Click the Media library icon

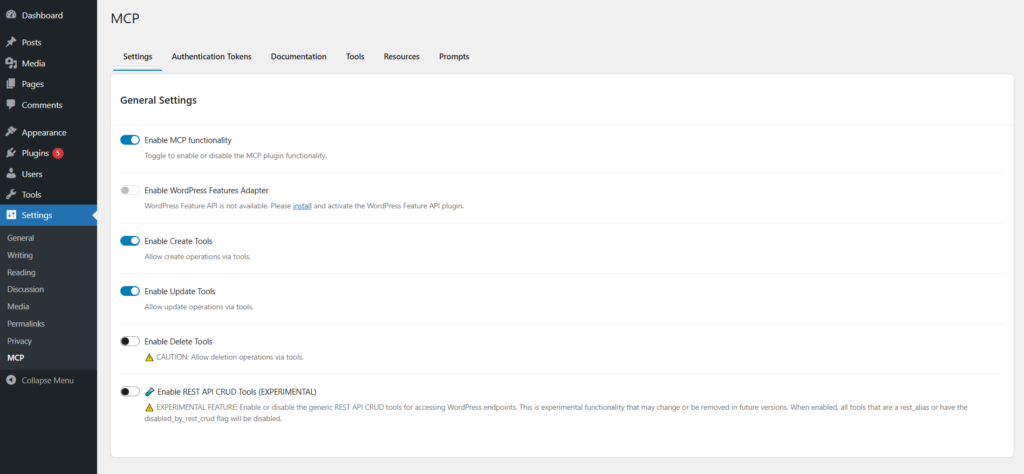pyautogui.click(x=11, y=63)
